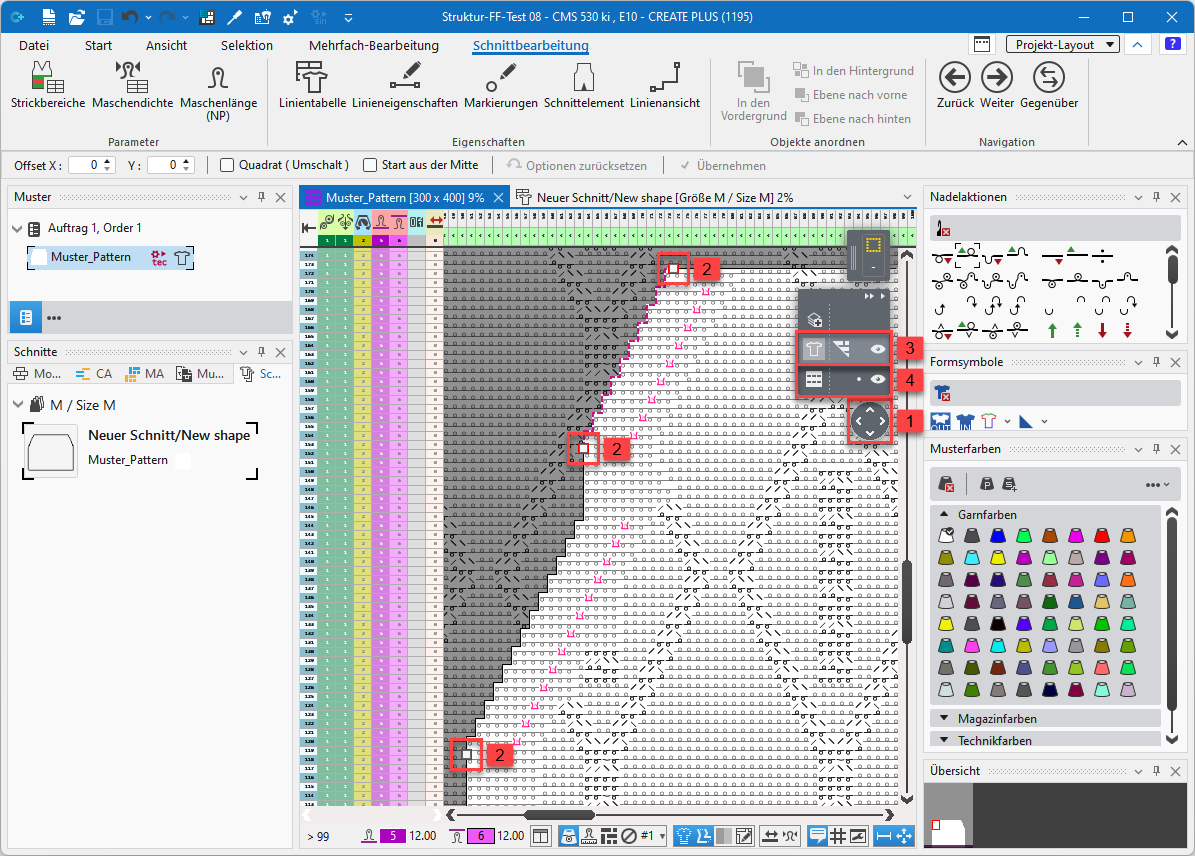Click the Maschendichte icon
This screenshot has width=1195, height=856.
point(132,79)
